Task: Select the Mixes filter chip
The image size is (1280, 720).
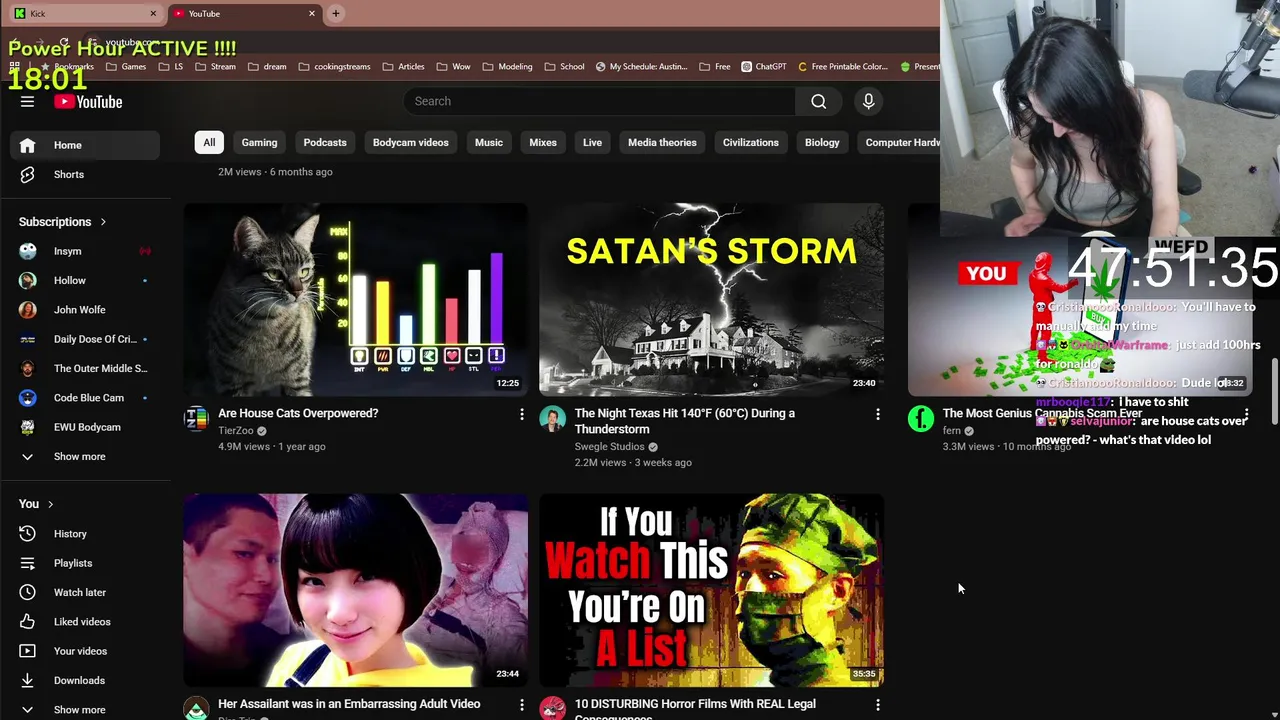Action: [x=543, y=142]
